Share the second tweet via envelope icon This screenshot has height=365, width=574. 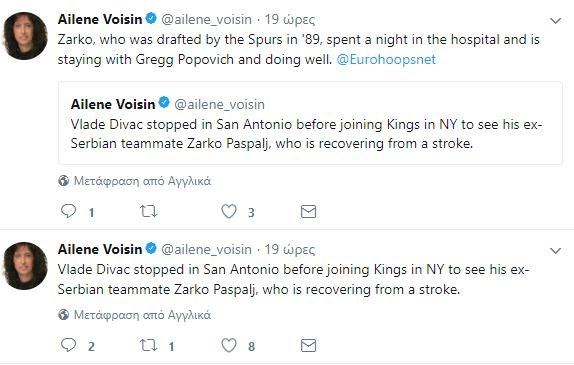pyautogui.click(x=308, y=345)
